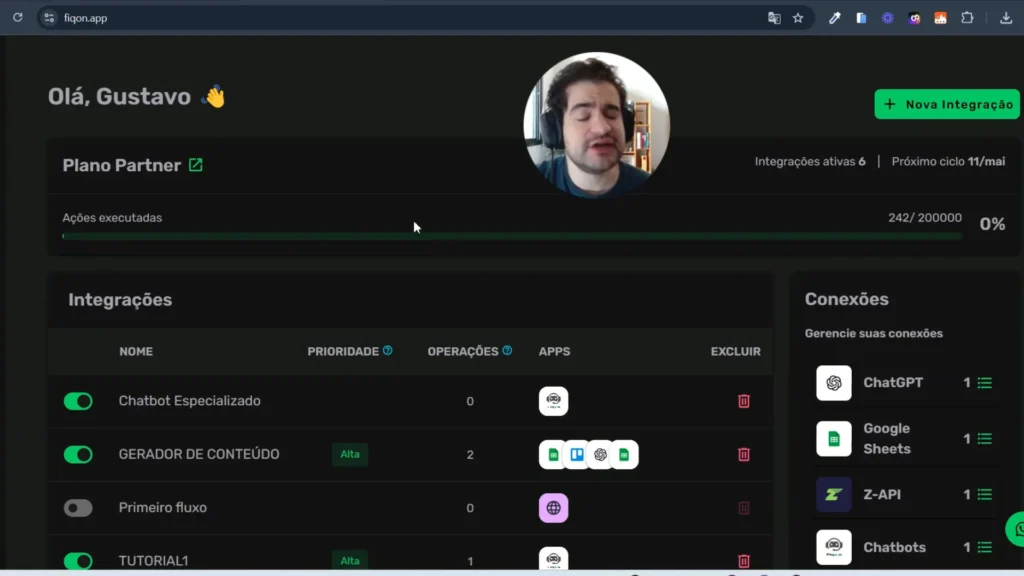Select the Google Sheets icon beside Trello
Screen dimensions: 1024x576
[x=553, y=454]
